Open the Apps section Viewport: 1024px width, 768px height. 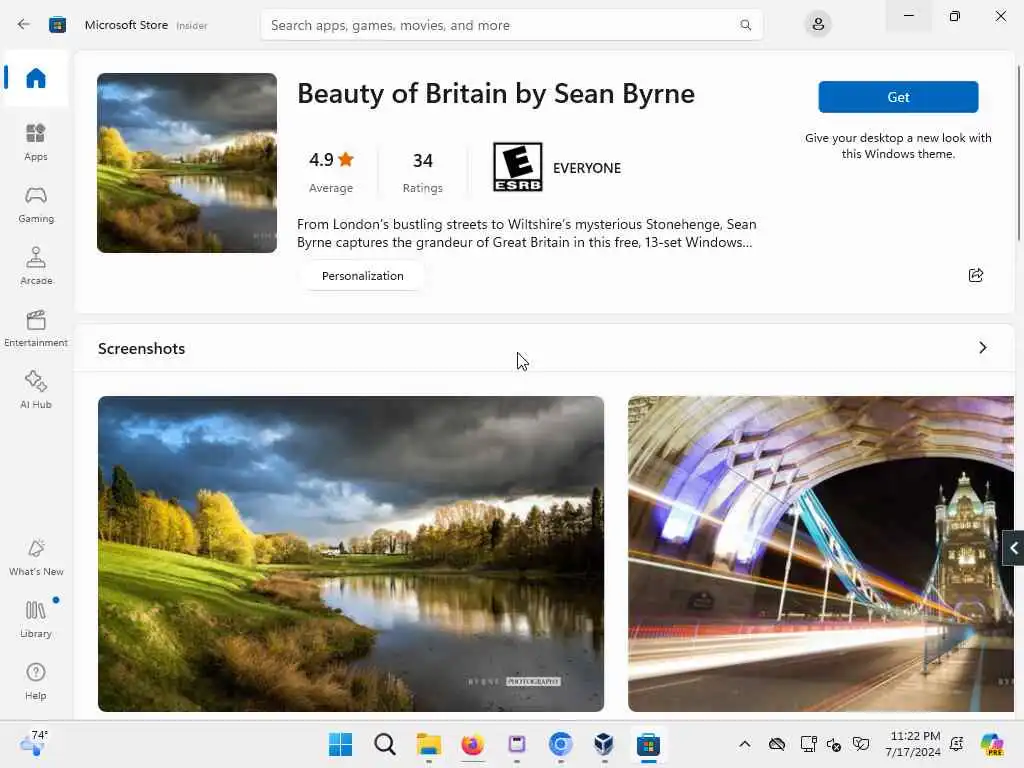pyautogui.click(x=36, y=142)
